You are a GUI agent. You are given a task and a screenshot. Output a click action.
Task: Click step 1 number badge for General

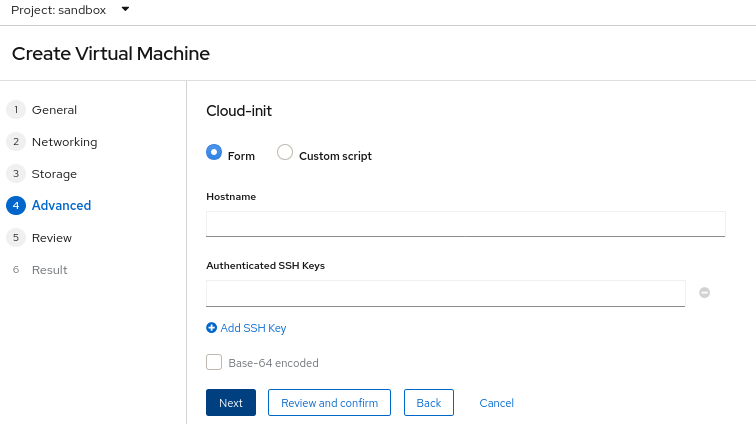(x=15, y=110)
